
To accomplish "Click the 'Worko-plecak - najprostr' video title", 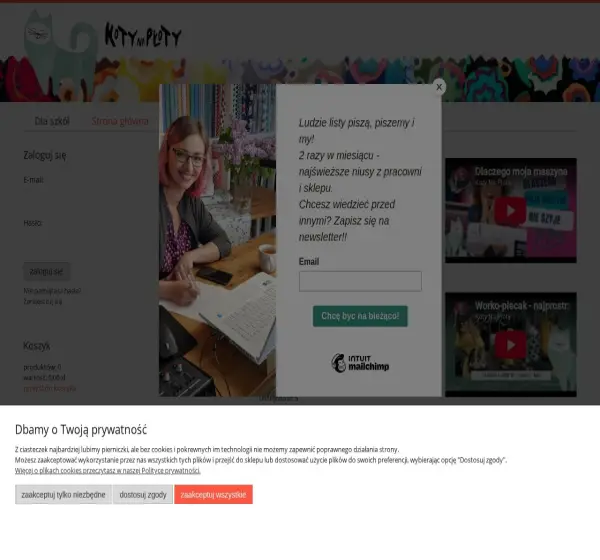I will click(x=522, y=306).
